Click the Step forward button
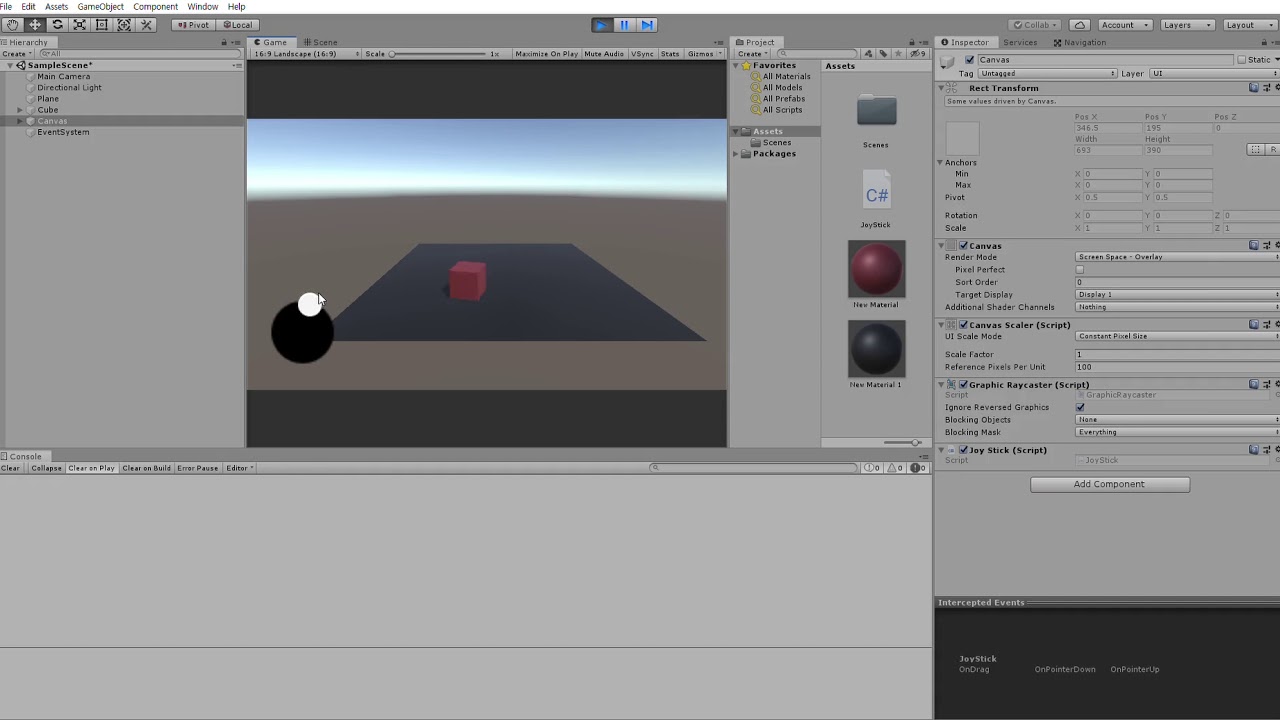Image resolution: width=1280 pixels, height=720 pixels. point(647,25)
